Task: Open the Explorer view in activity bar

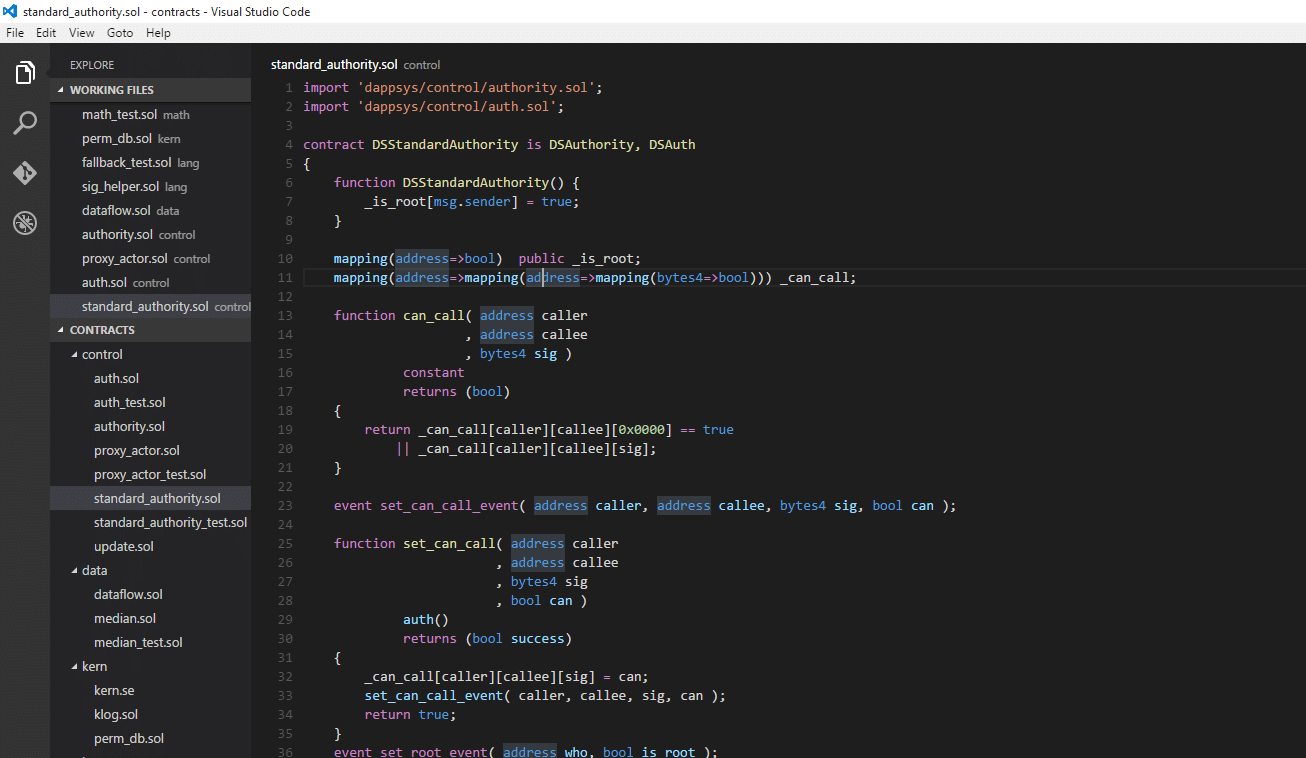Action: pos(25,73)
